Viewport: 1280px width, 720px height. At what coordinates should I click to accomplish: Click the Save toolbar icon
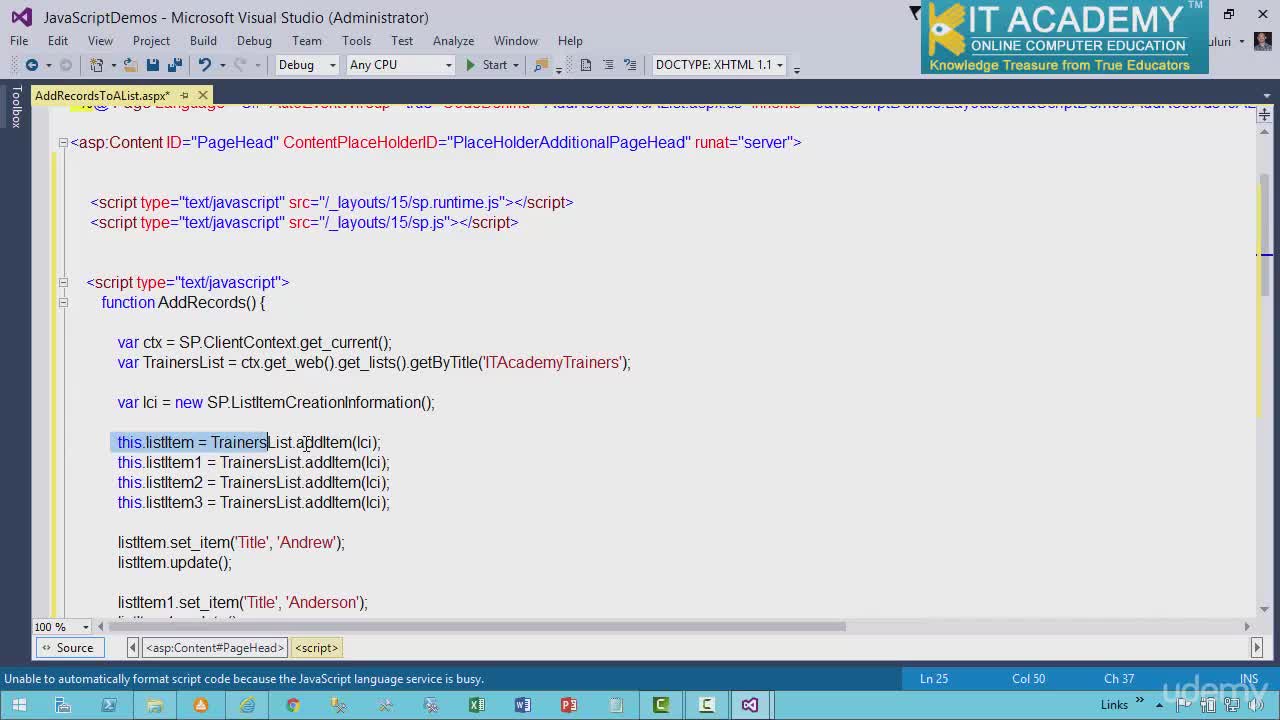pyautogui.click(x=153, y=65)
